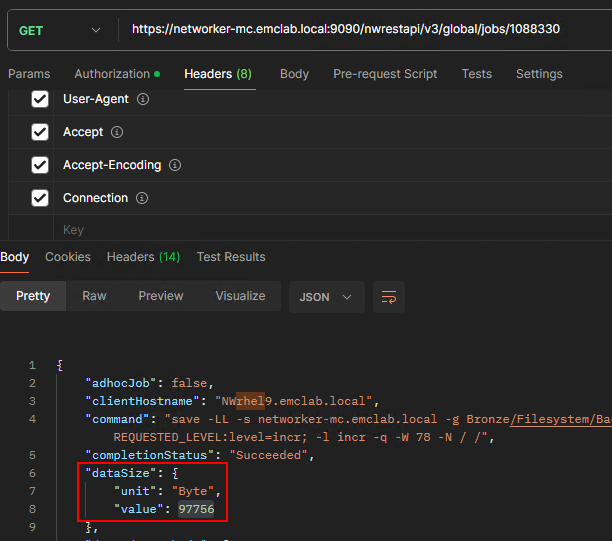The width and height of the screenshot is (612, 541).
Task: Switch to Preview response view
Action: point(161,296)
